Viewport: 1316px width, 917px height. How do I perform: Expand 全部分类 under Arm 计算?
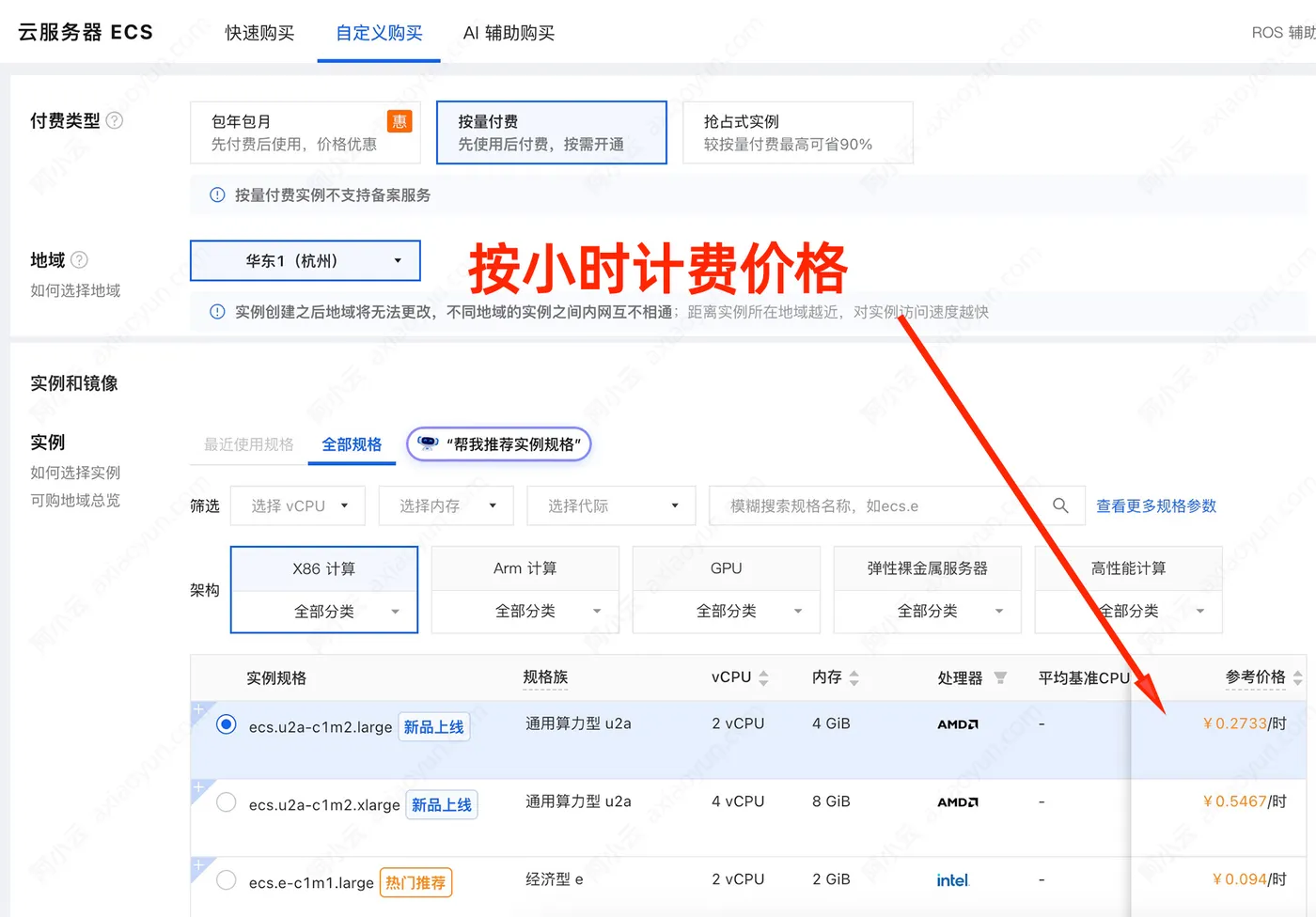[525, 612]
